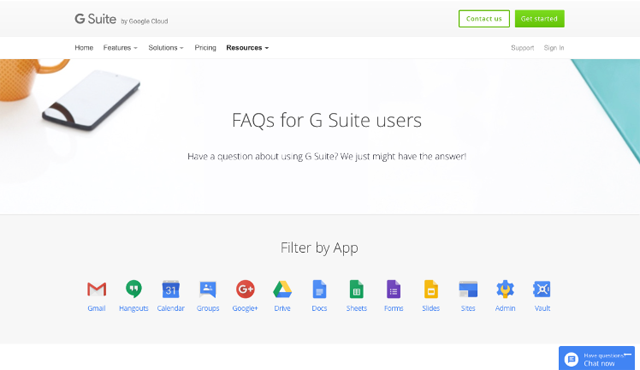Click the Hangouts text label
This screenshot has height=370, width=640.
134,308
